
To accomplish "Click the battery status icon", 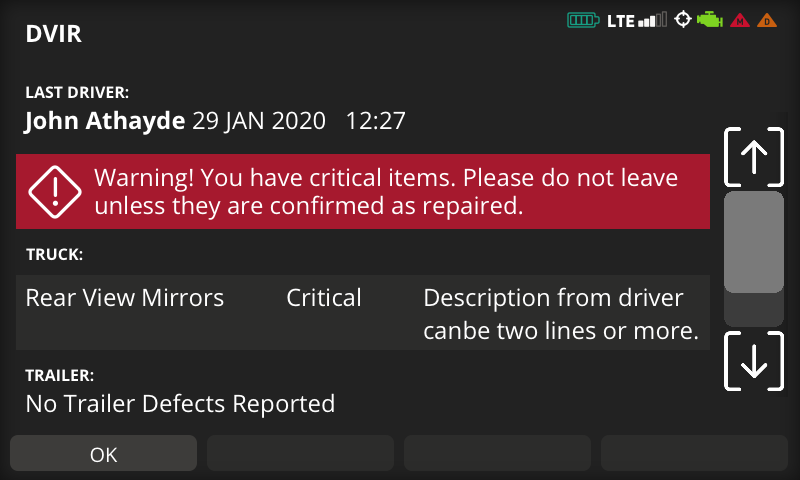I will tap(584, 20).
